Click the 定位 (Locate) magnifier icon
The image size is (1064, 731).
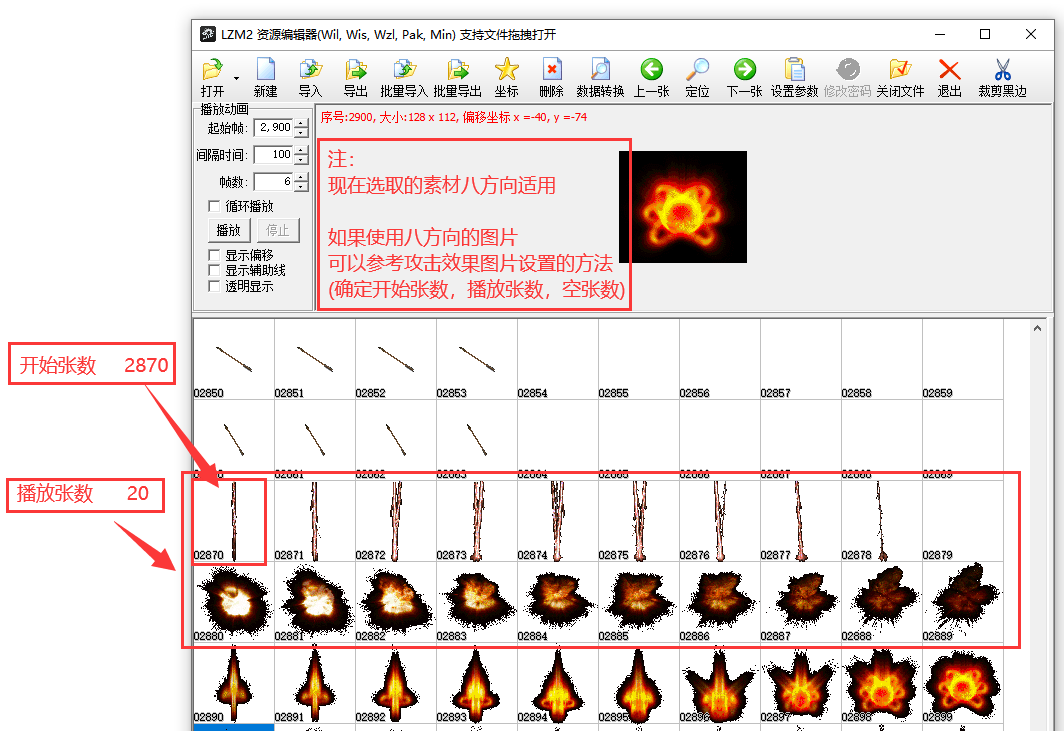697,70
